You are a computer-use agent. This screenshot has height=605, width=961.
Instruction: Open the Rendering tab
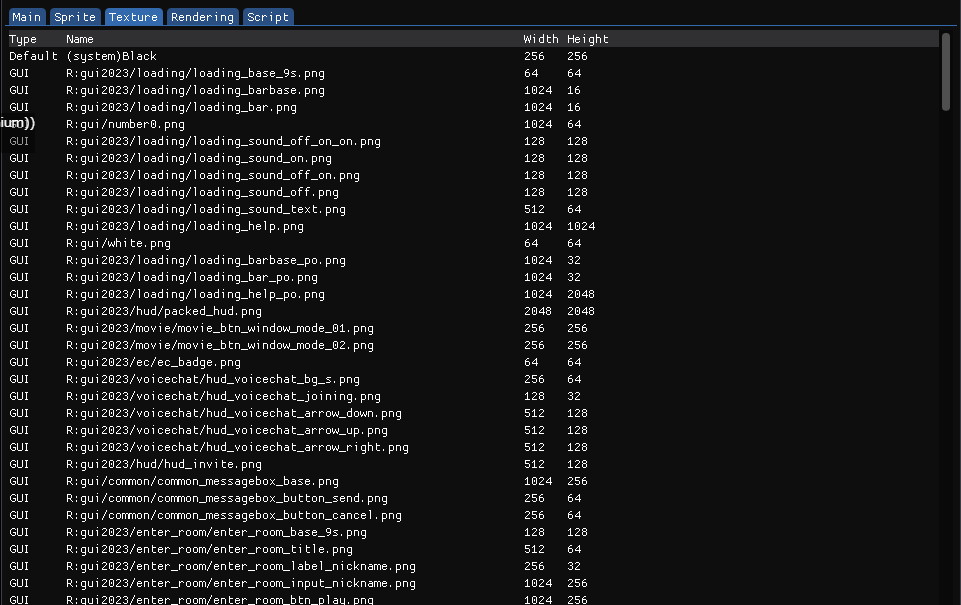201,16
